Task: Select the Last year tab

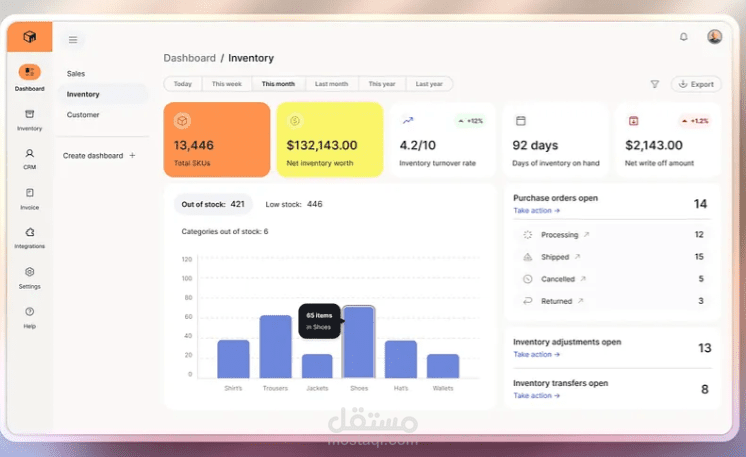Action: tap(429, 84)
